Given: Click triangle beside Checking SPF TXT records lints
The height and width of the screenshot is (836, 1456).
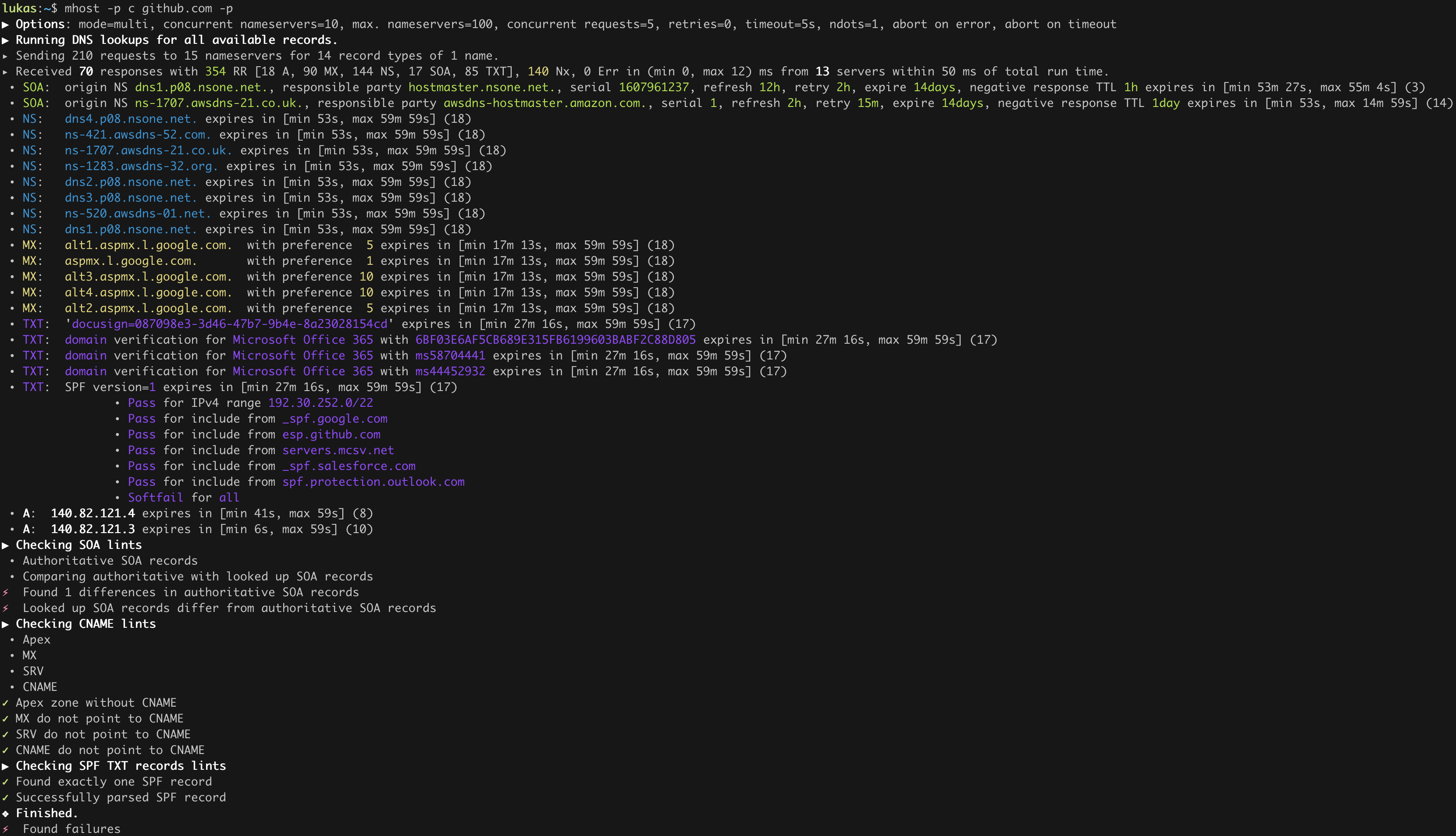Looking at the screenshot, I should tap(5, 766).
